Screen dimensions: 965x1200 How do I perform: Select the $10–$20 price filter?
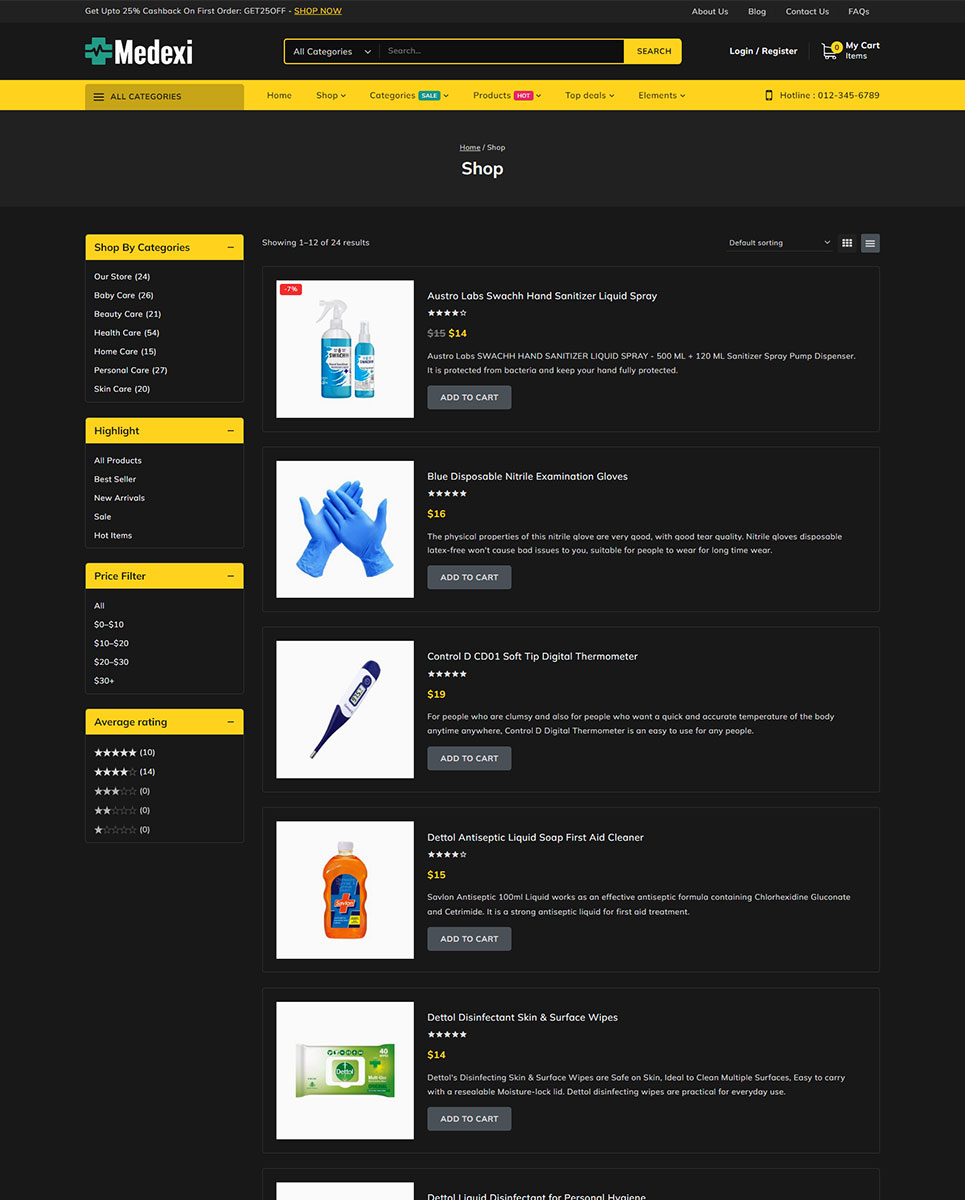coord(111,643)
